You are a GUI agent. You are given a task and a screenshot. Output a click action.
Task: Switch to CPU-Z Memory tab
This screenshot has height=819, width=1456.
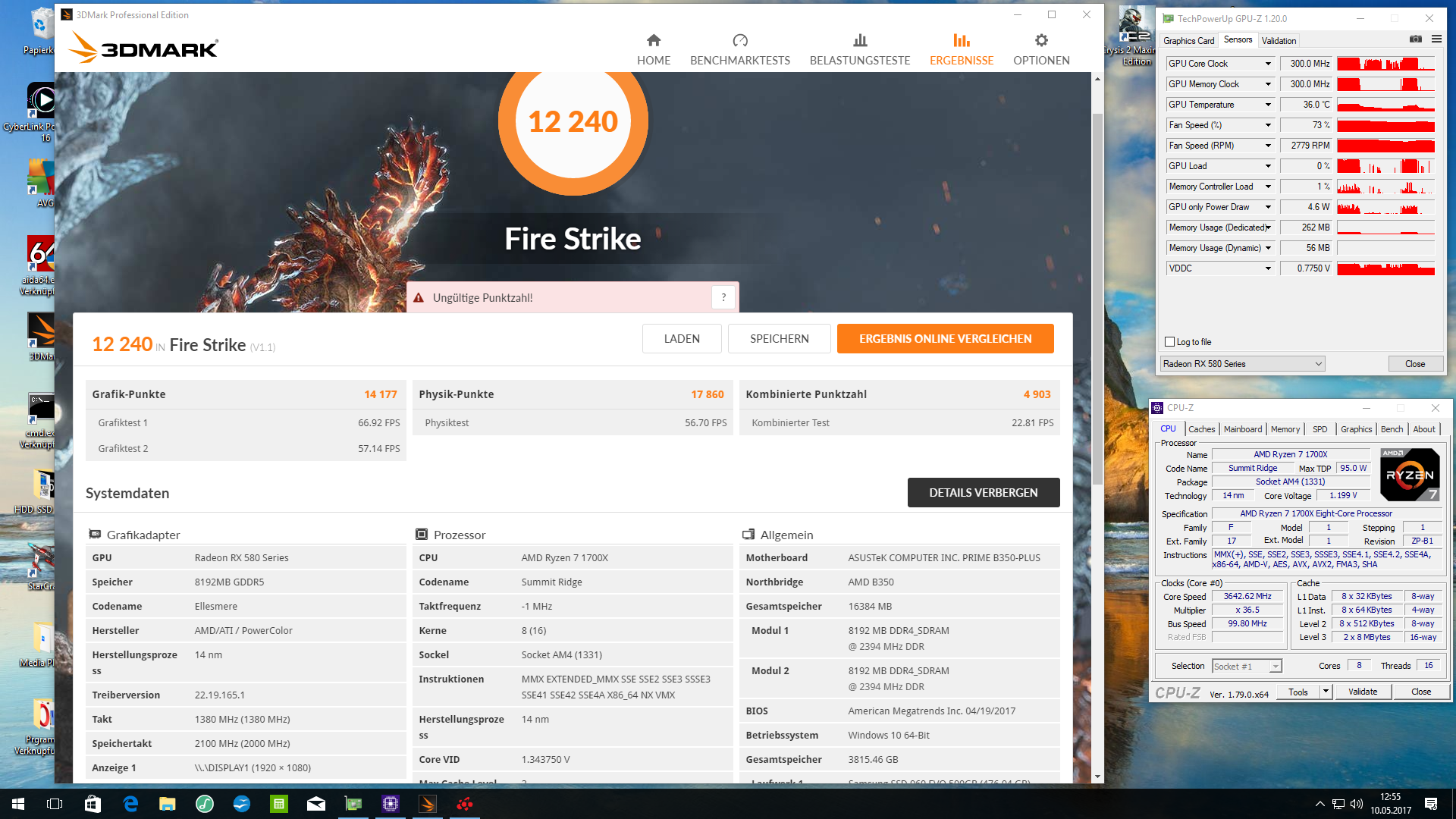pyautogui.click(x=1285, y=429)
